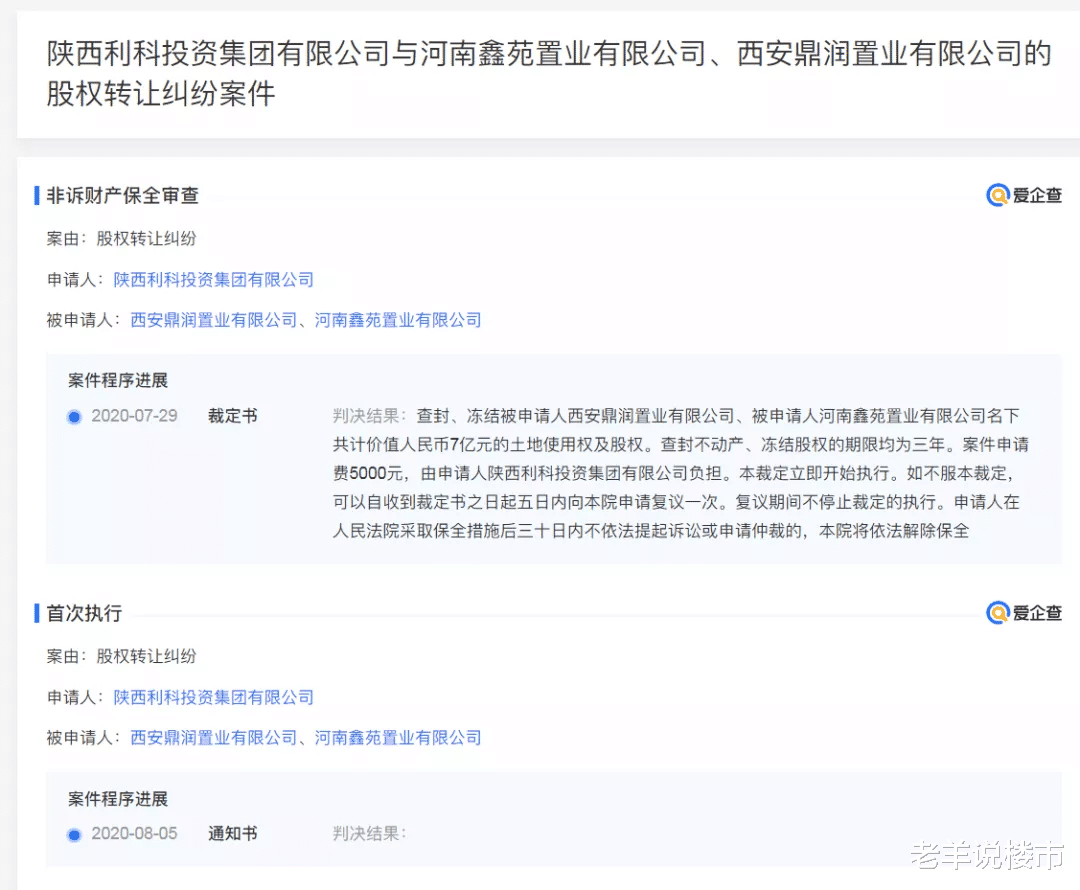
Task: Click 案件程序进展 heading above 2020-08-05
Action: pos(118,799)
